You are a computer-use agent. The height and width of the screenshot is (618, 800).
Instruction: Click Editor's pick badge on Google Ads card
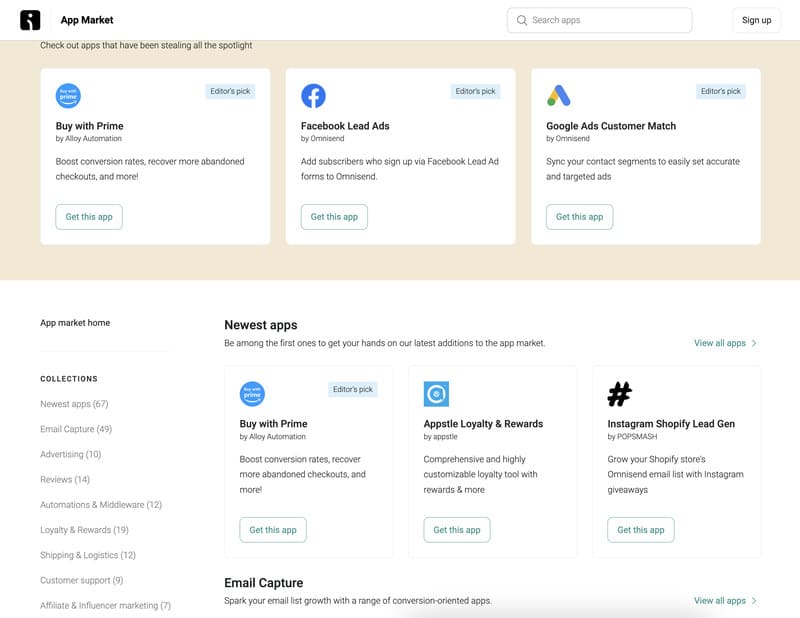point(720,91)
